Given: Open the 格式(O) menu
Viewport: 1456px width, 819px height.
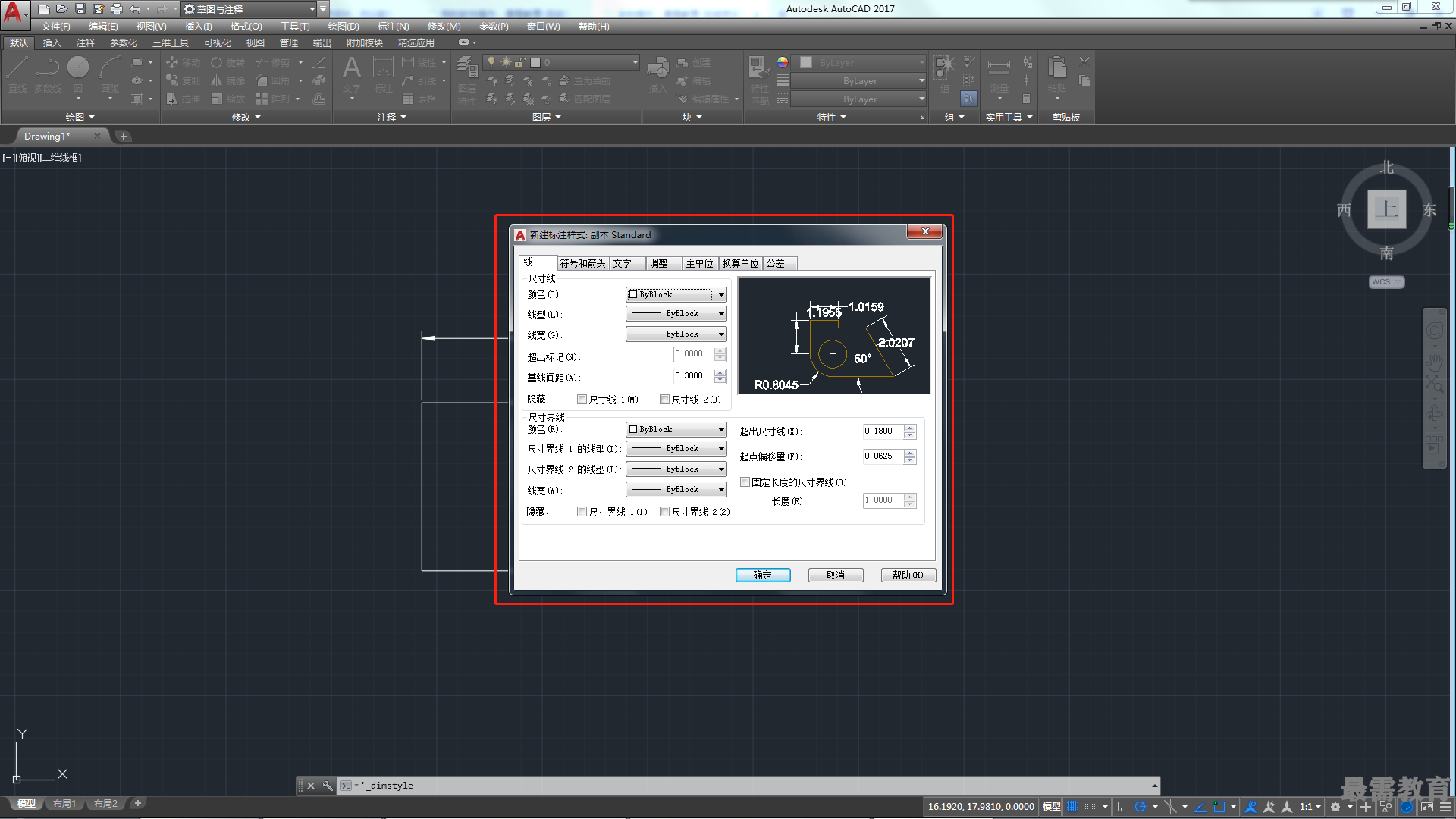Looking at the screenshot, I should [x=246, y=27].
